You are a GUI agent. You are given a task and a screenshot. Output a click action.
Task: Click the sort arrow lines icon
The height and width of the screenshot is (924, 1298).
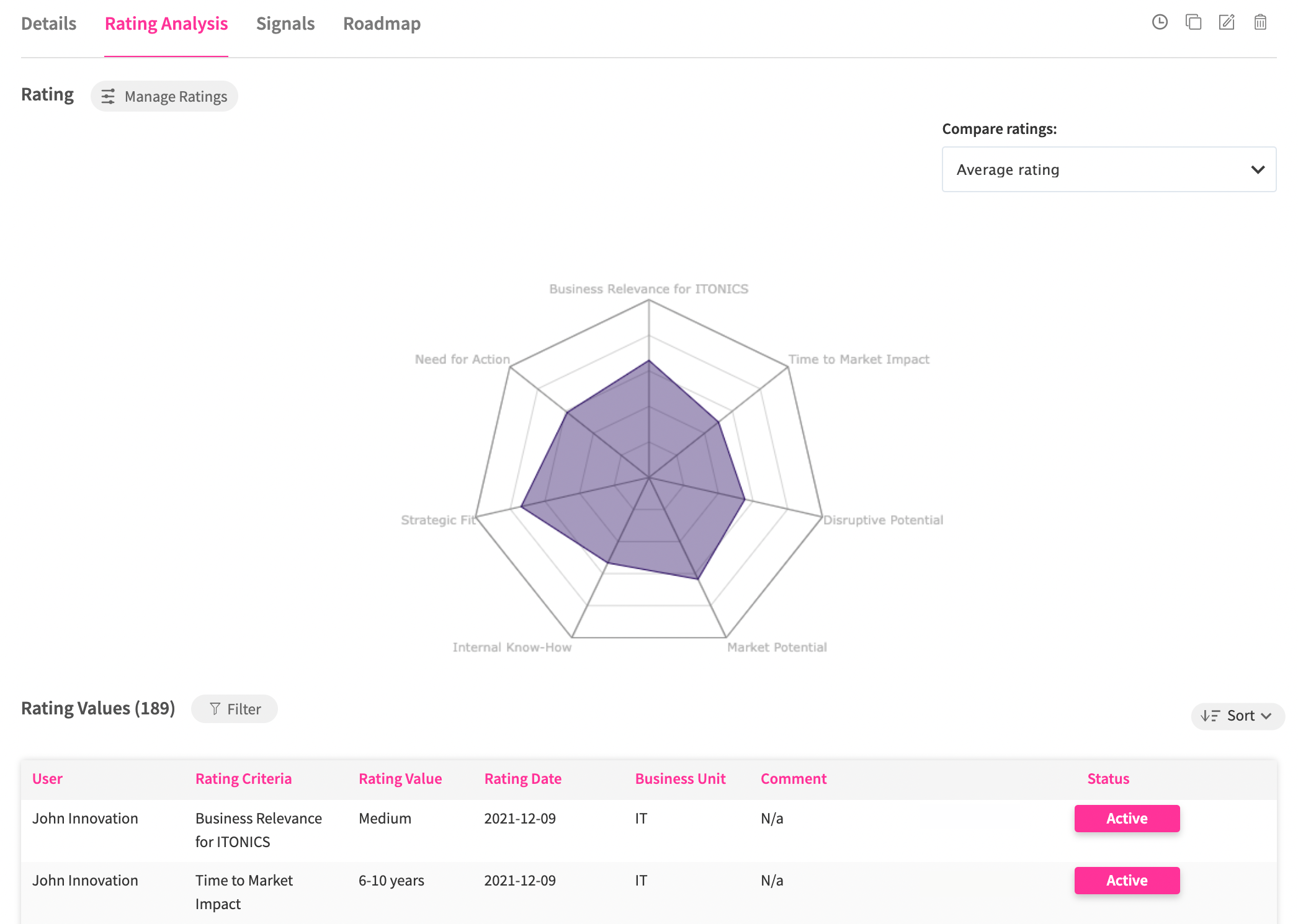pyautogui.click(x=1209, y=716)
